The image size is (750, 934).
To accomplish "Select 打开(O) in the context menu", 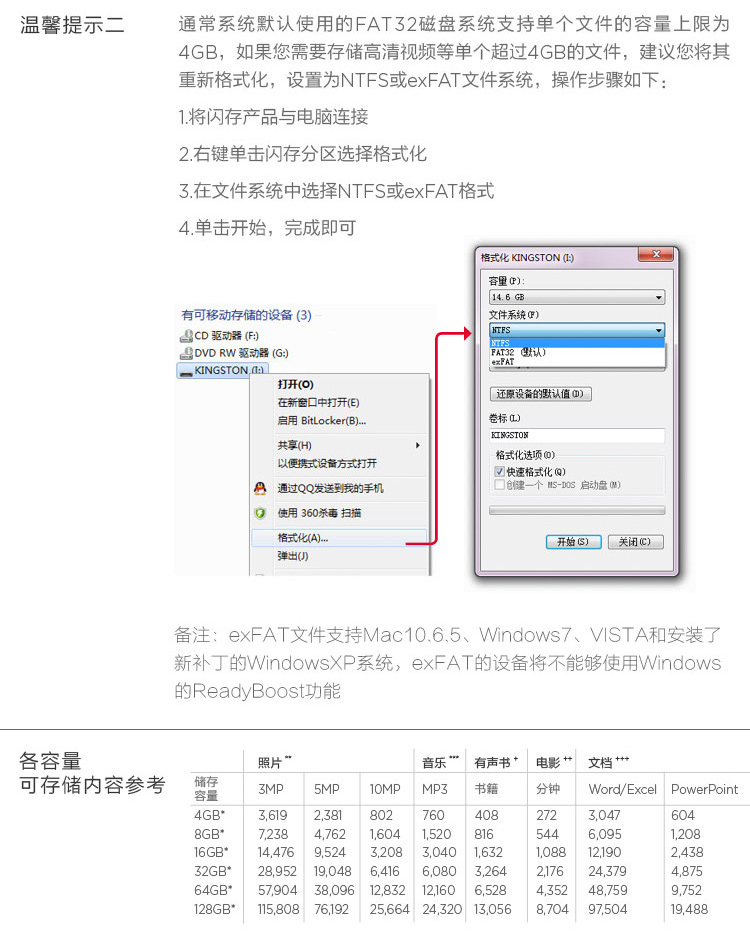I will [x=295, y=384].
